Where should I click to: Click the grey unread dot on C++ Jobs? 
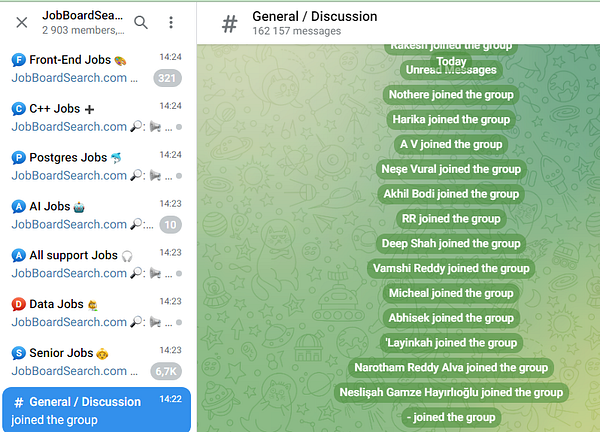(179, 127)
